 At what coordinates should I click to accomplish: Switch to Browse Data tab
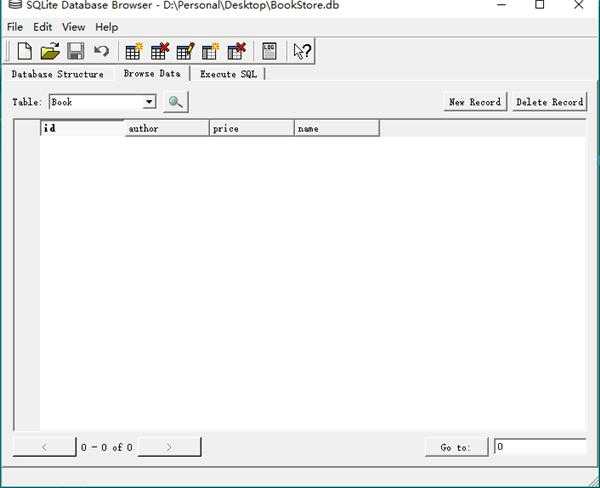pyautogui.click(x=152, y=73)
